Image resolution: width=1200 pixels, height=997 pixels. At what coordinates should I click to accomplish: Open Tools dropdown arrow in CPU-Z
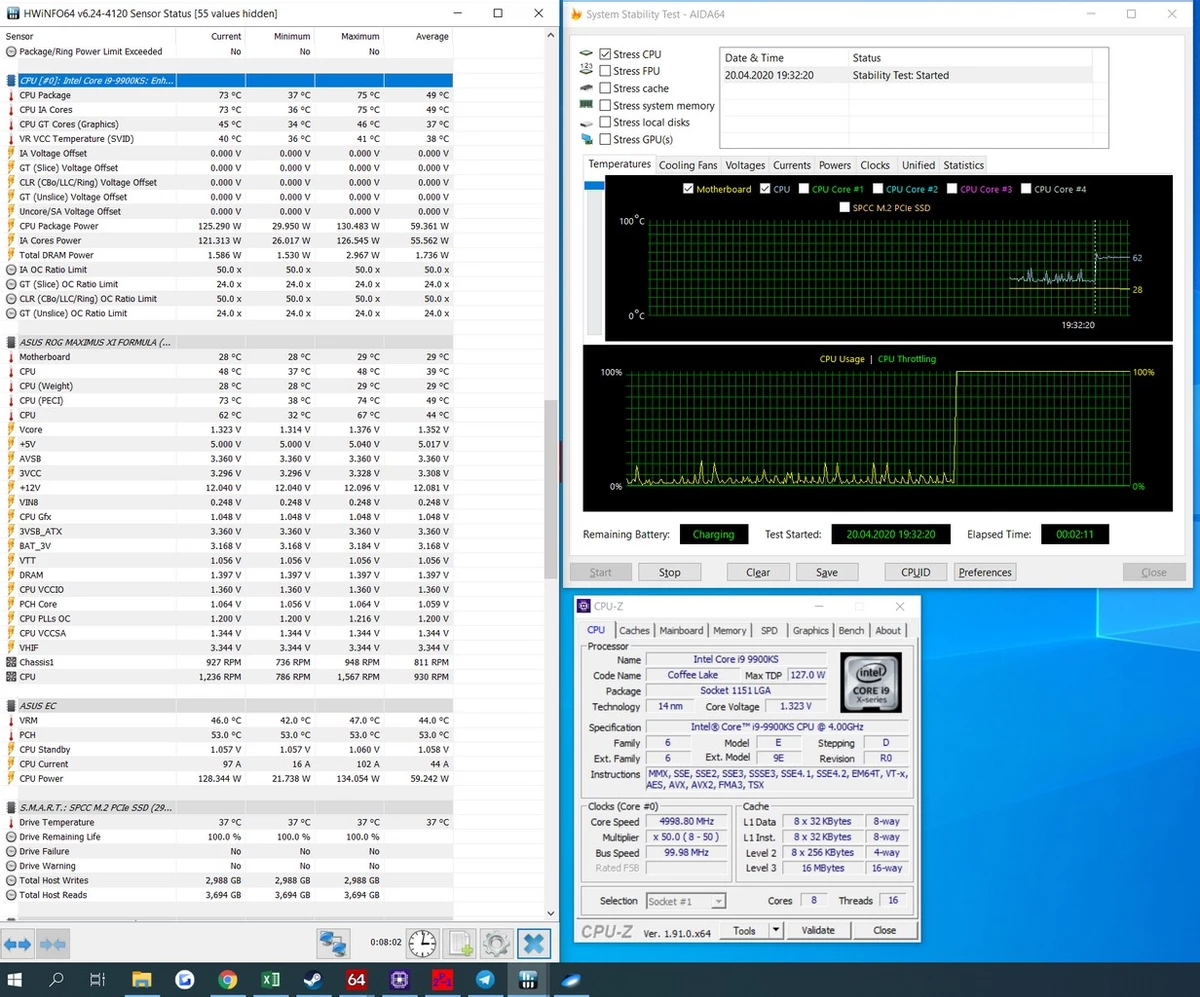[x=775, y=930]
